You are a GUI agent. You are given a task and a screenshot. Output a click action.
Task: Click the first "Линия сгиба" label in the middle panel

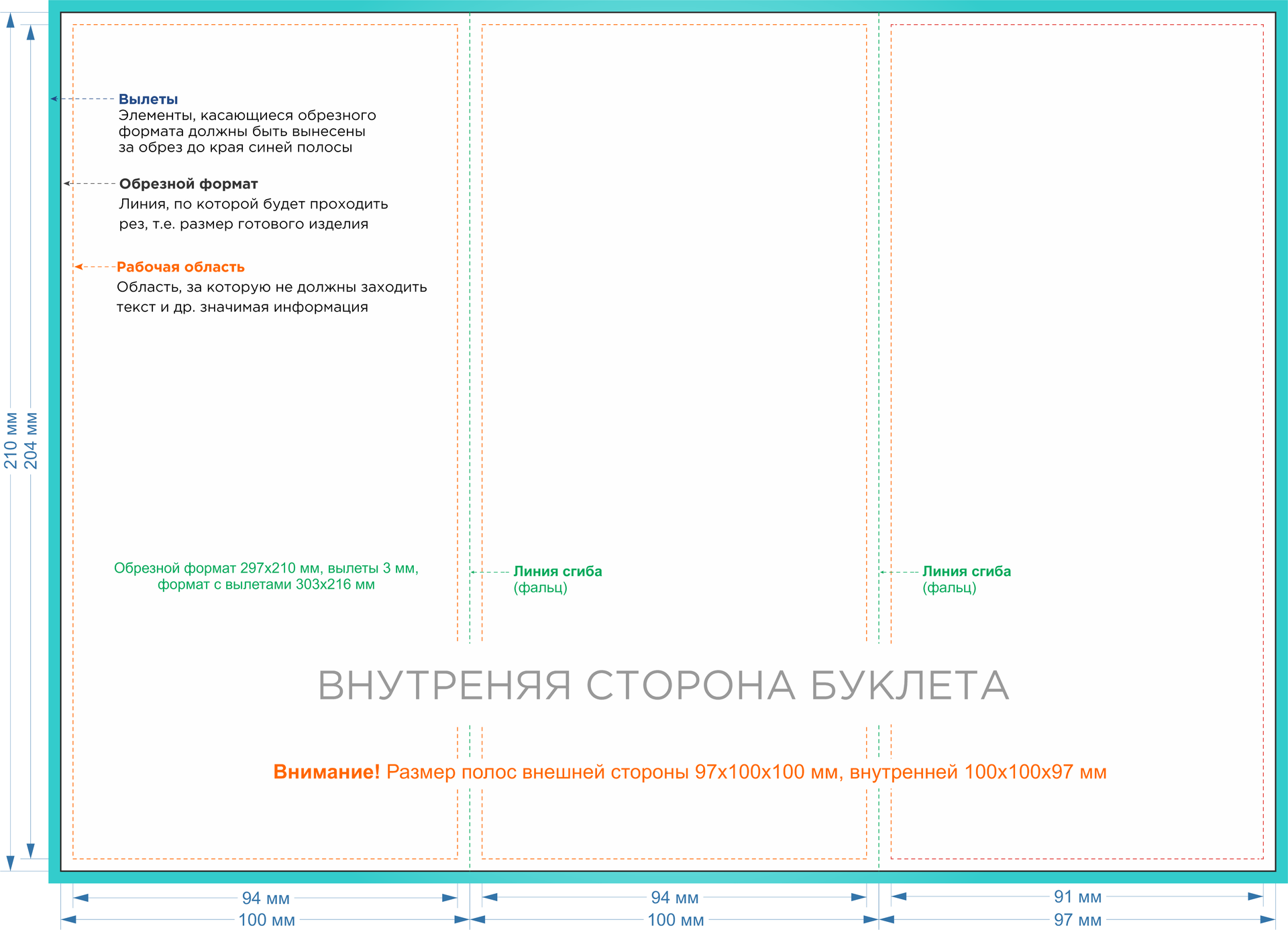[558, 571]
